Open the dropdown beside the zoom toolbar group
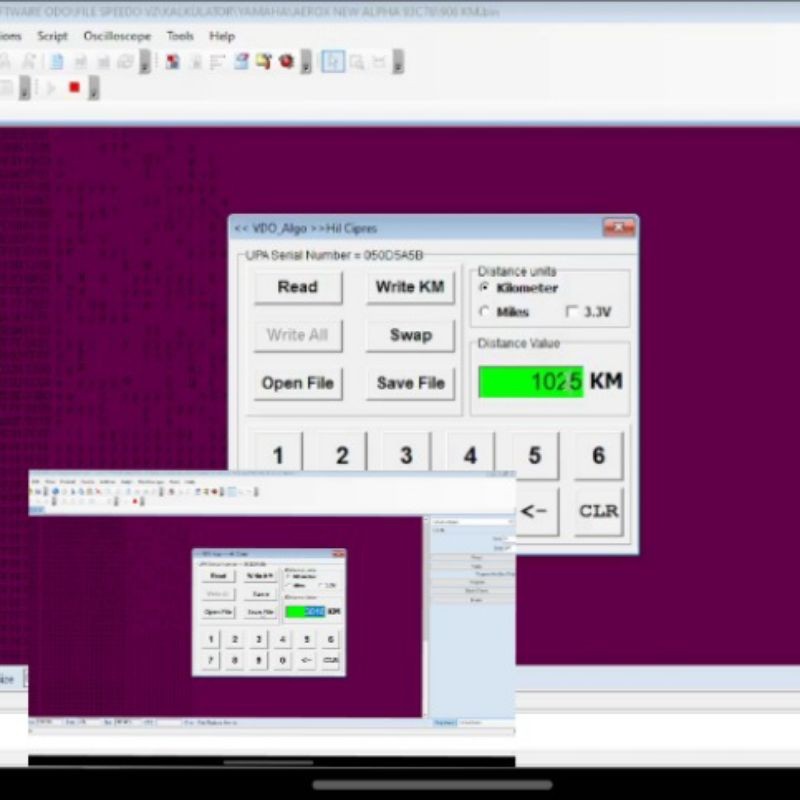The height and width of the screenshot is (800, 800). pyautogui.click(x=398, y=61)
